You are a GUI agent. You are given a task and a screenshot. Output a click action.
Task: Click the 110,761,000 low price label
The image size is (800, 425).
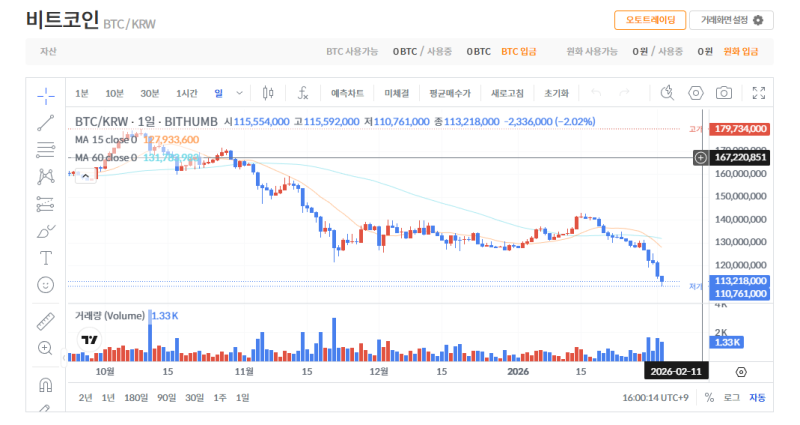(x=740, y=293)
